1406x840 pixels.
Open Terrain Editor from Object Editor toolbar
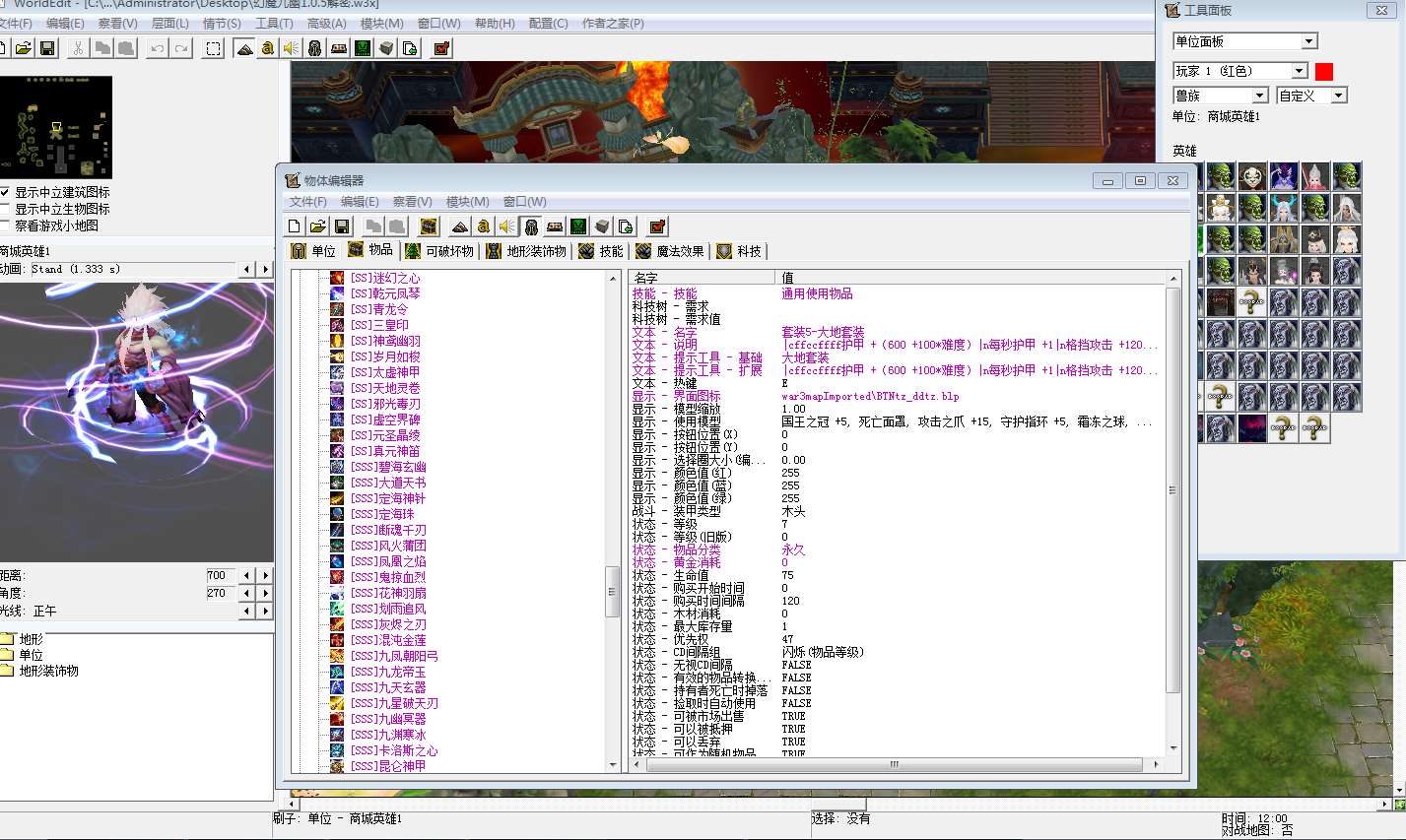pyautogui.click(x=460, y=226)
